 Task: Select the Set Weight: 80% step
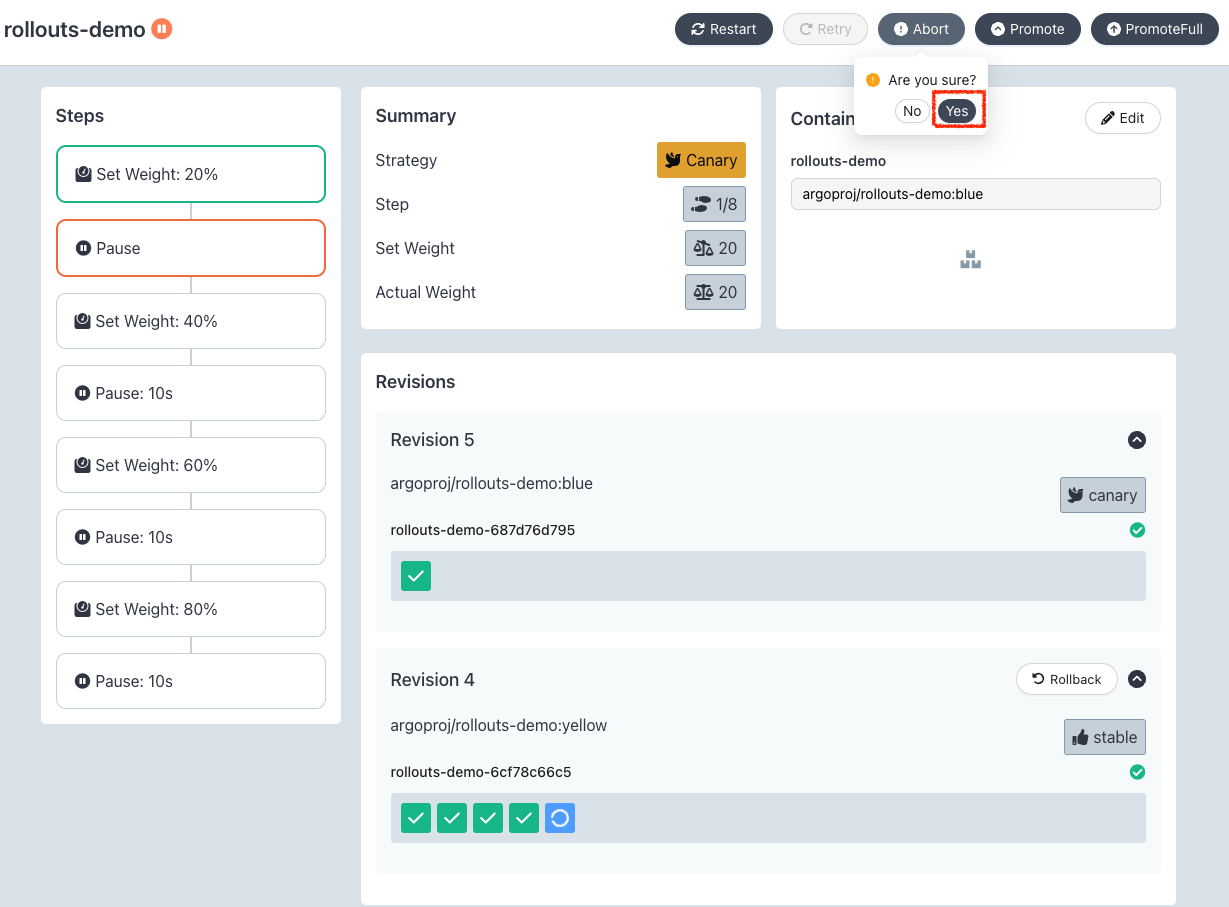[191, 609]
